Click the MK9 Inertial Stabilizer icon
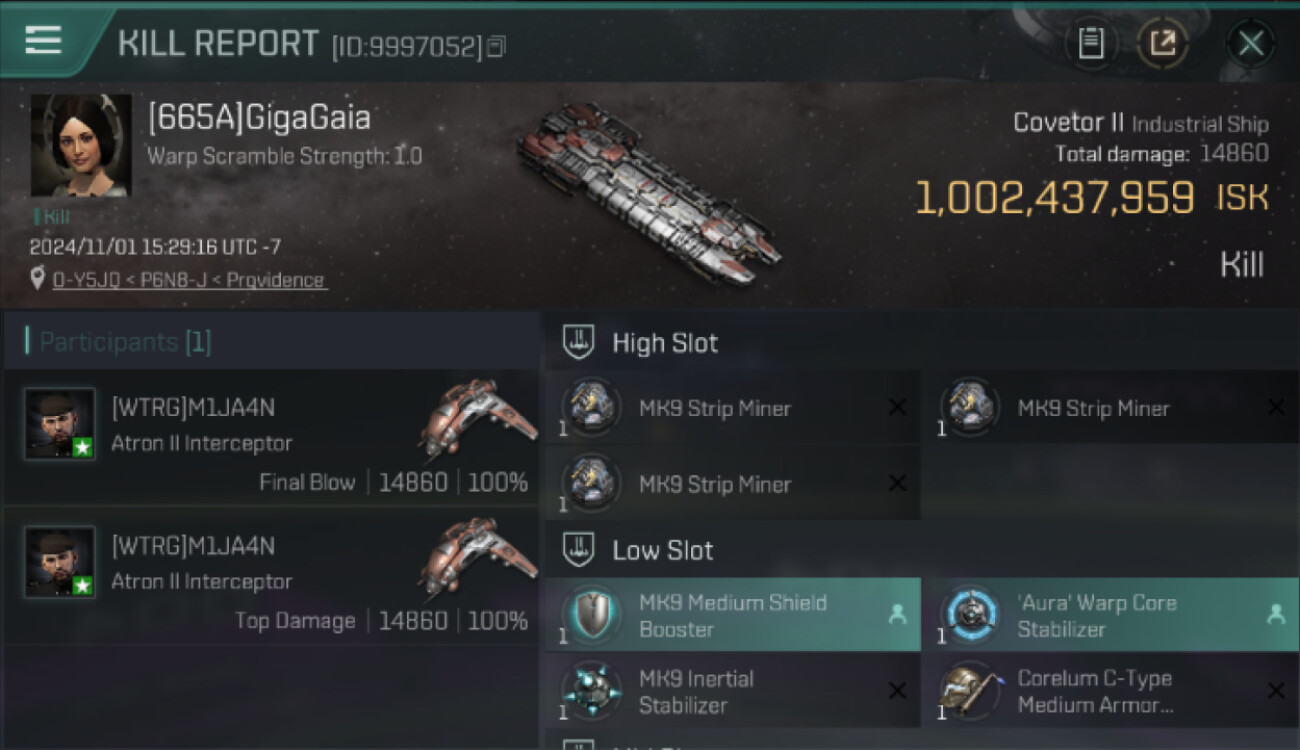Image resolution: width=1300 pixels, height=750 pixels. pyautogui.click(x=591, y=691)
